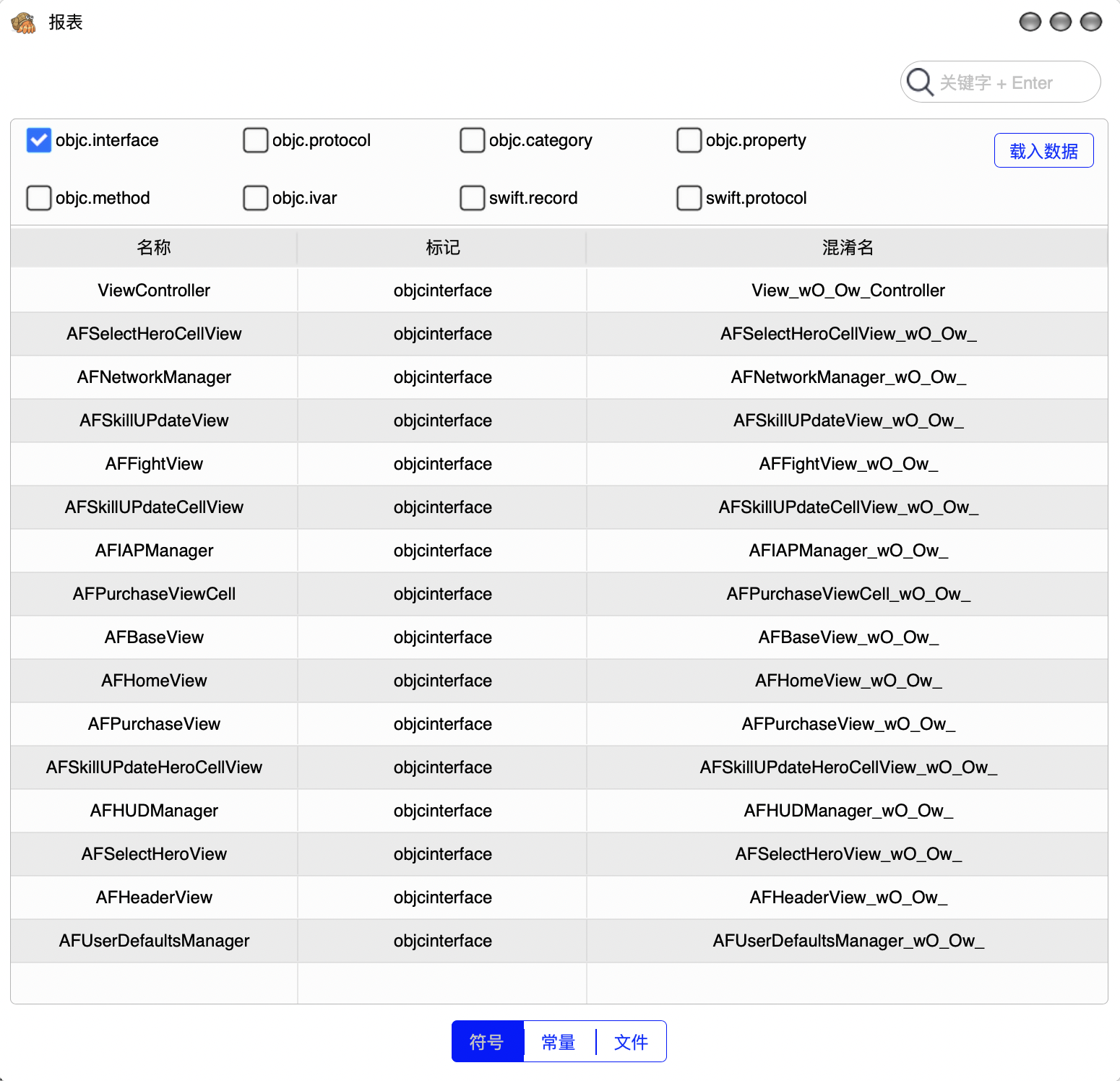
Task: Select the AFSelectHeroView name cell
Action: (154, 854)
